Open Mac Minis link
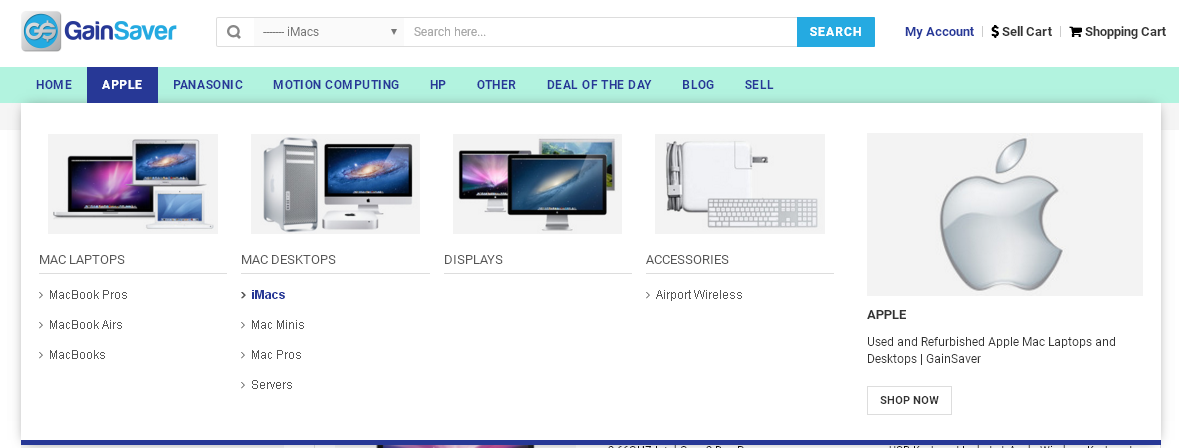The image size is (1179, 448). click(277, 325)
